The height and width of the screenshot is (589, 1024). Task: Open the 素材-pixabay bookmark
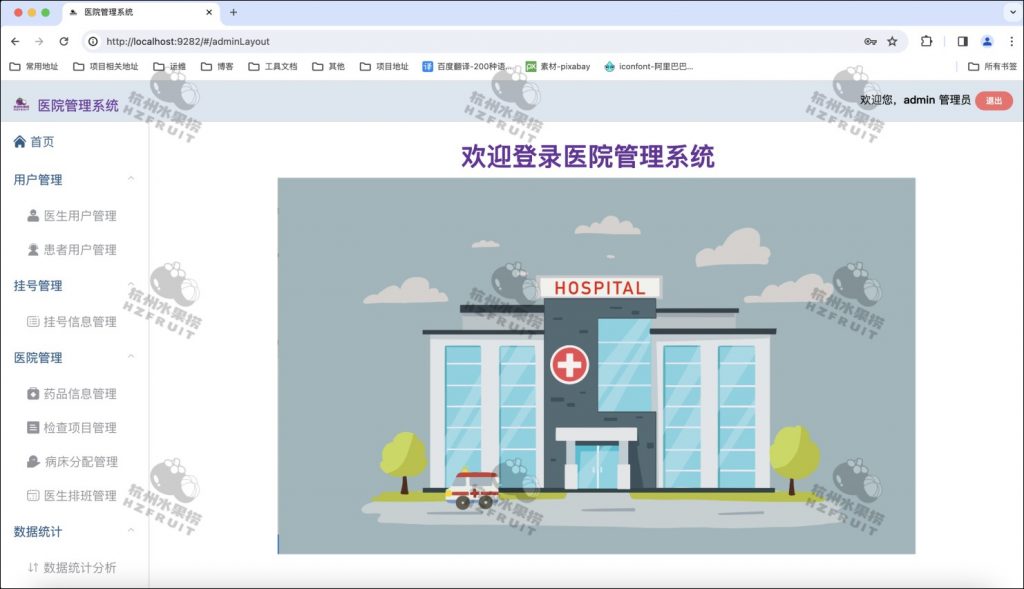click(x=563, y=67)
